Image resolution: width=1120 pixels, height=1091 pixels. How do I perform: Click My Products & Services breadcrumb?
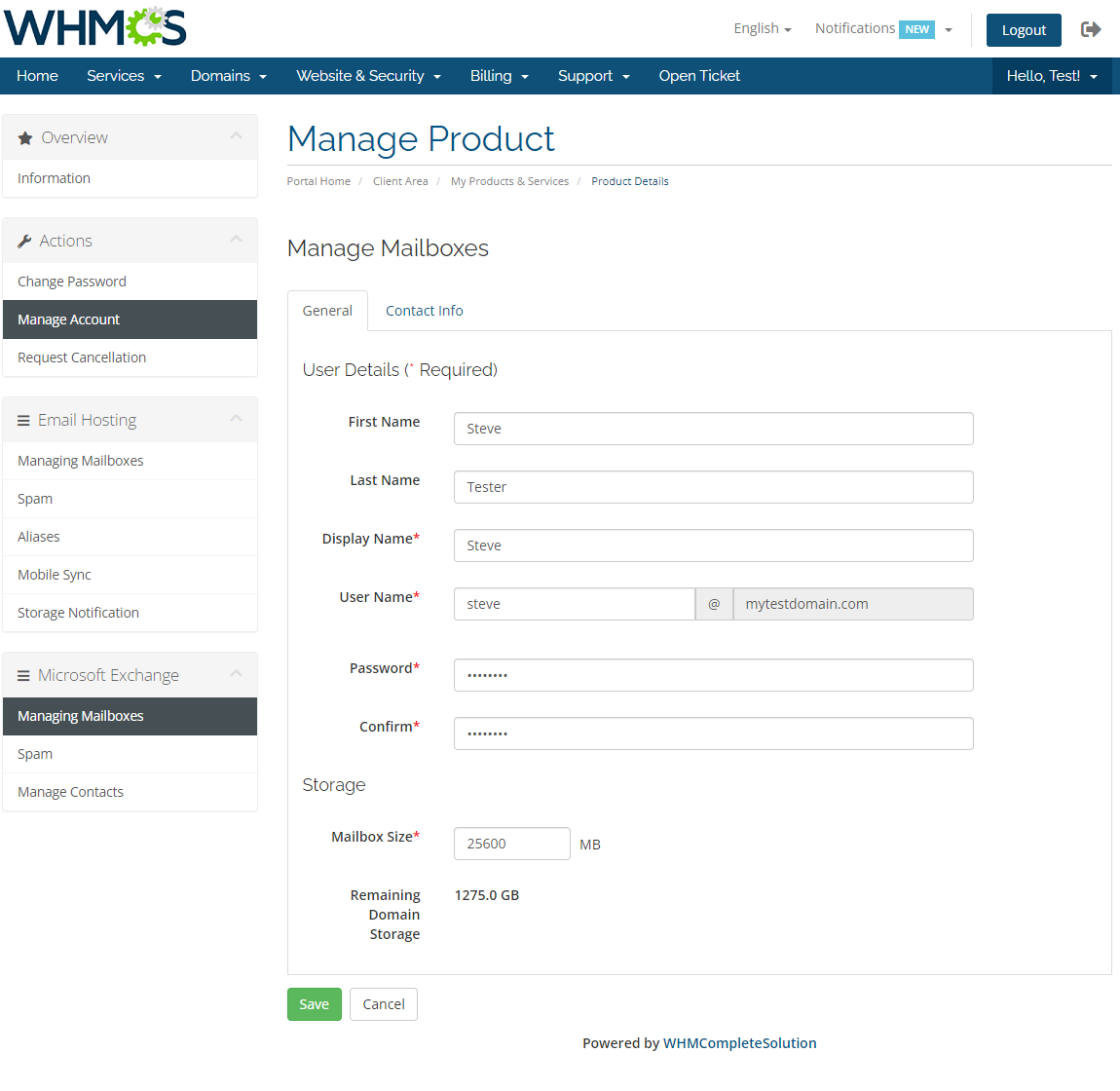click(509, 181)
